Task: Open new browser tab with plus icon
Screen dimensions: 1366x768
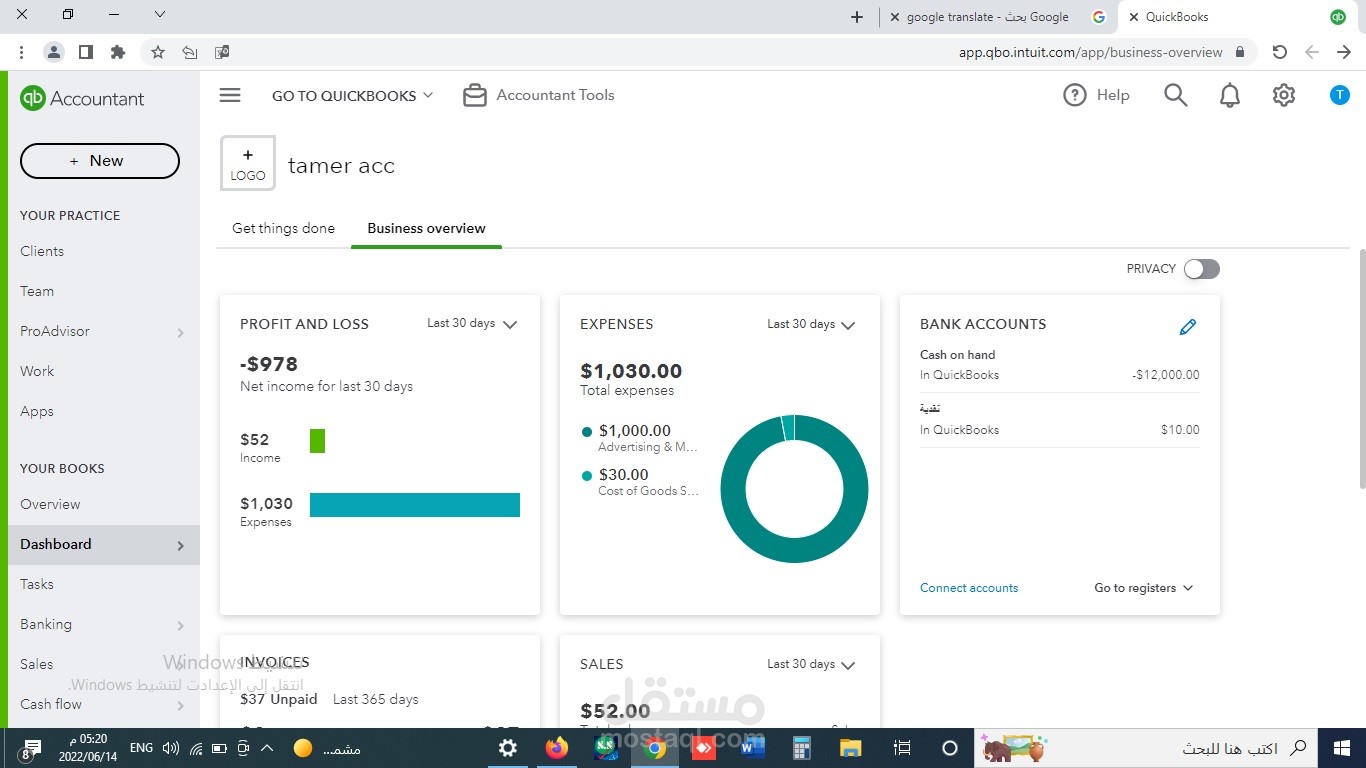Action: coord(857,17)
